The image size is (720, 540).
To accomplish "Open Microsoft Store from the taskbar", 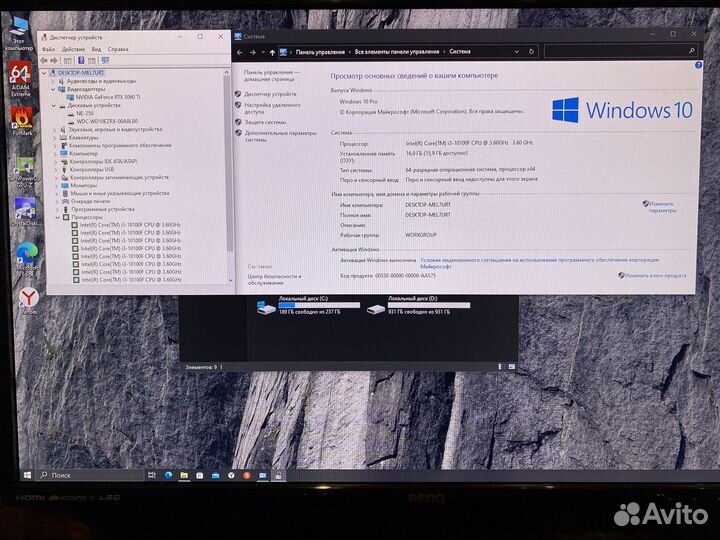I will point(199,476).
